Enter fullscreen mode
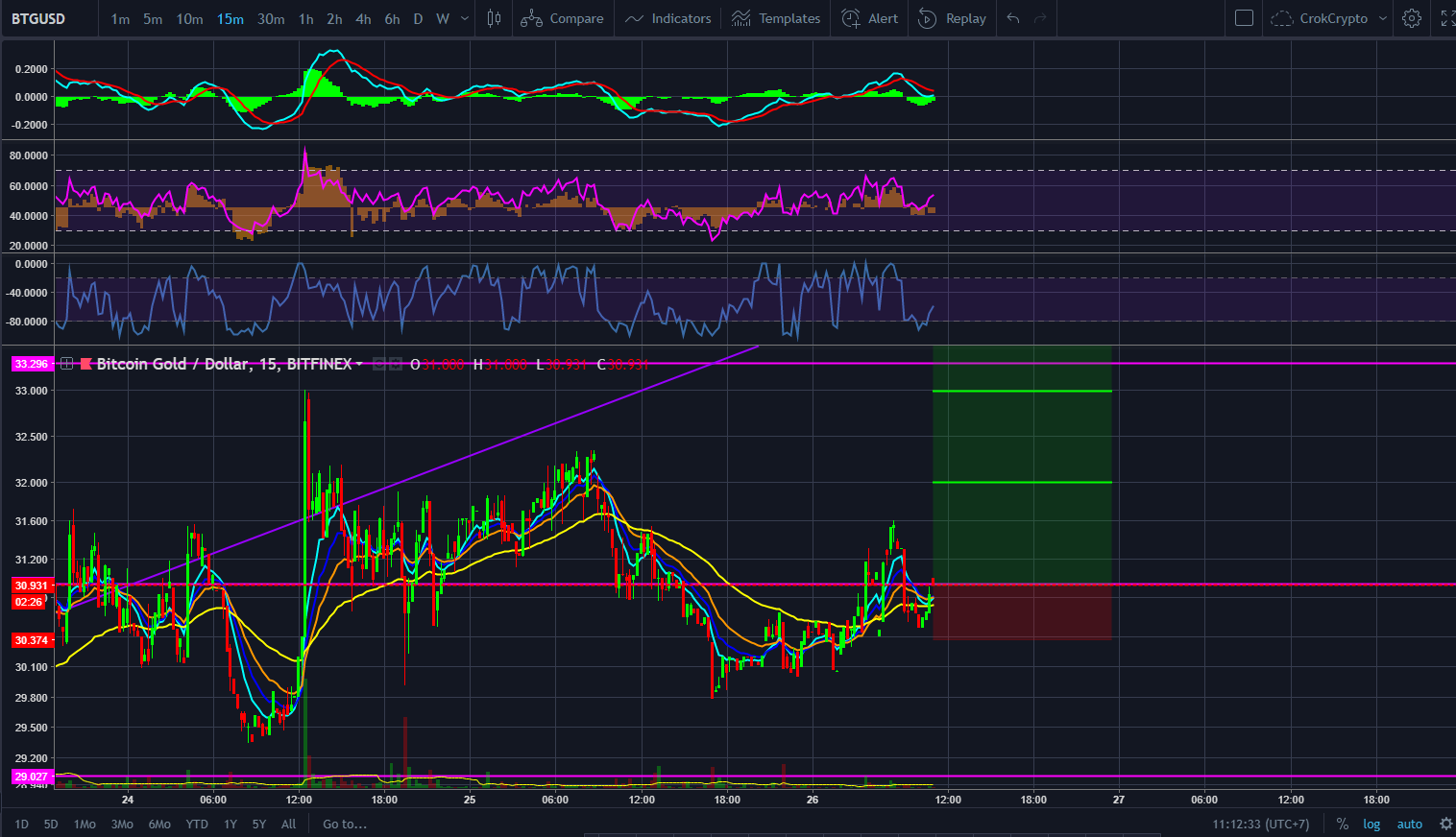This screenshot has height=837, width=1456. (1446, 18)
